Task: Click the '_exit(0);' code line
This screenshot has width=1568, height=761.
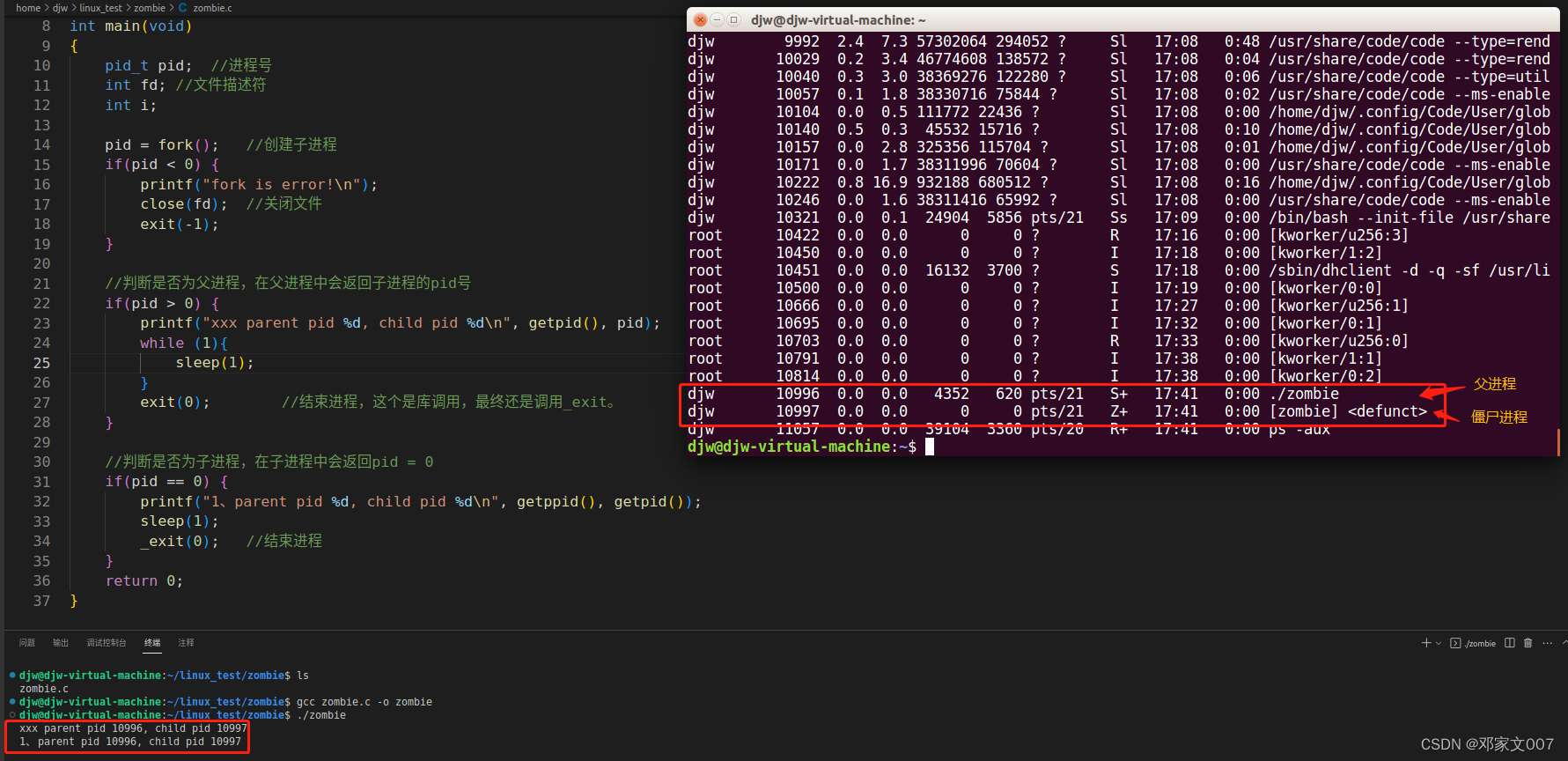Action: (x=180, y=541)
